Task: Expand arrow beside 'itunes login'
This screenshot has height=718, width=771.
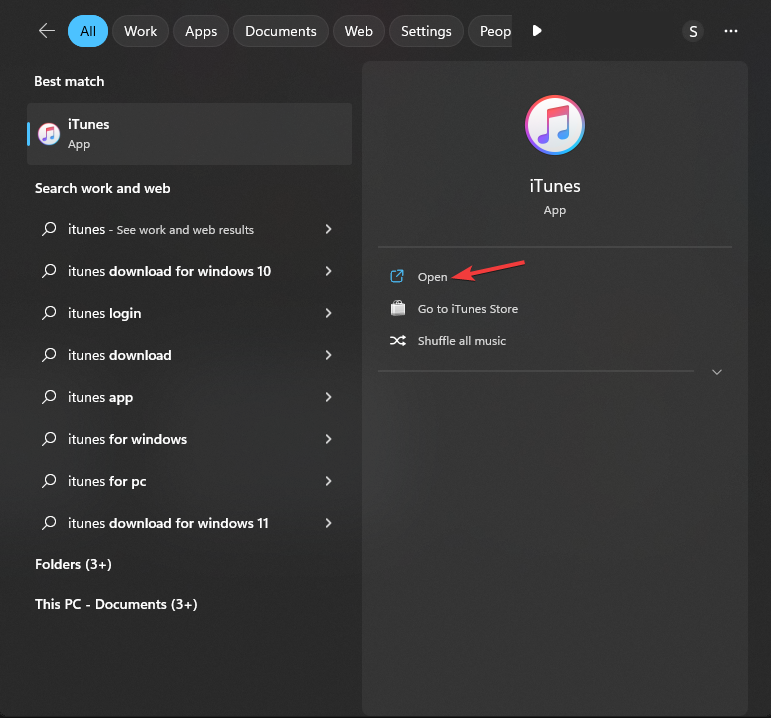Action: (x=328, y=313)
